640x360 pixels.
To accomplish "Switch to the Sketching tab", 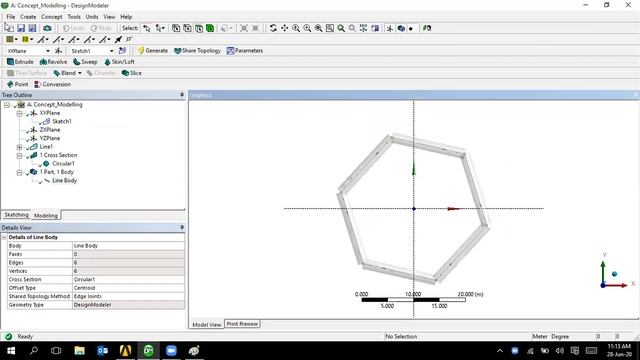I will 16,215.
